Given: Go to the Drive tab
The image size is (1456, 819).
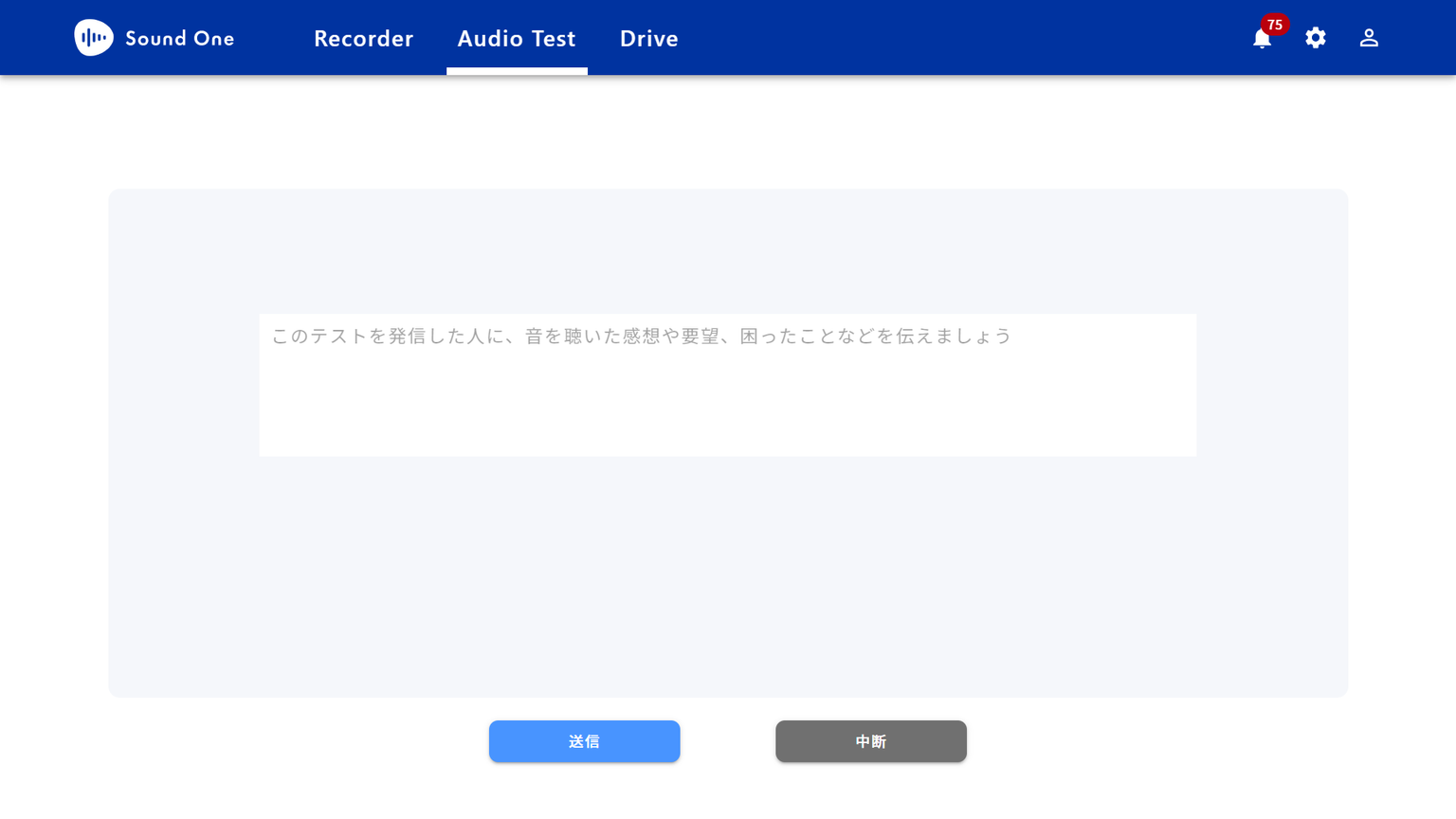Looking at the screenshot, I should (649, 38).
